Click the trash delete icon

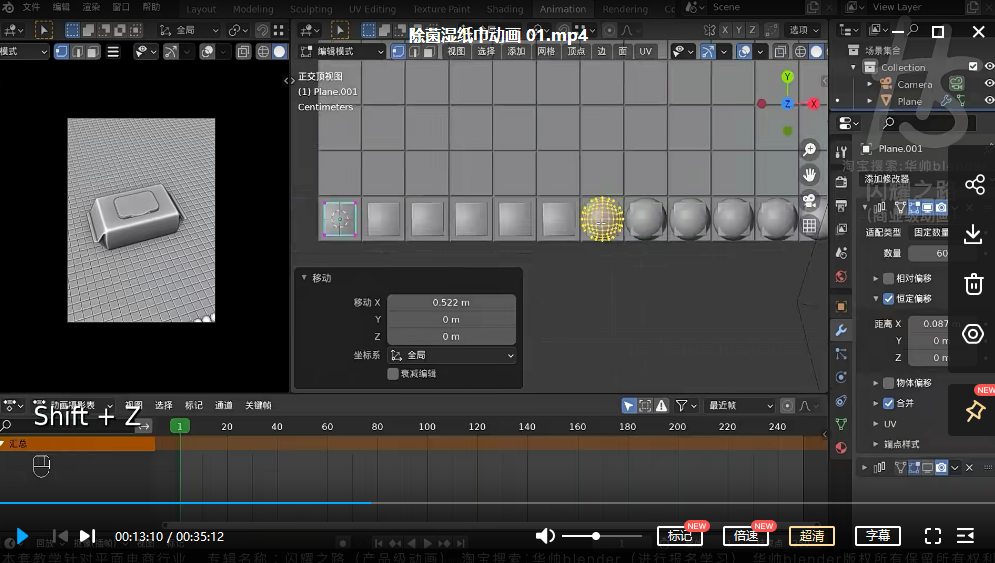(973, 284)
